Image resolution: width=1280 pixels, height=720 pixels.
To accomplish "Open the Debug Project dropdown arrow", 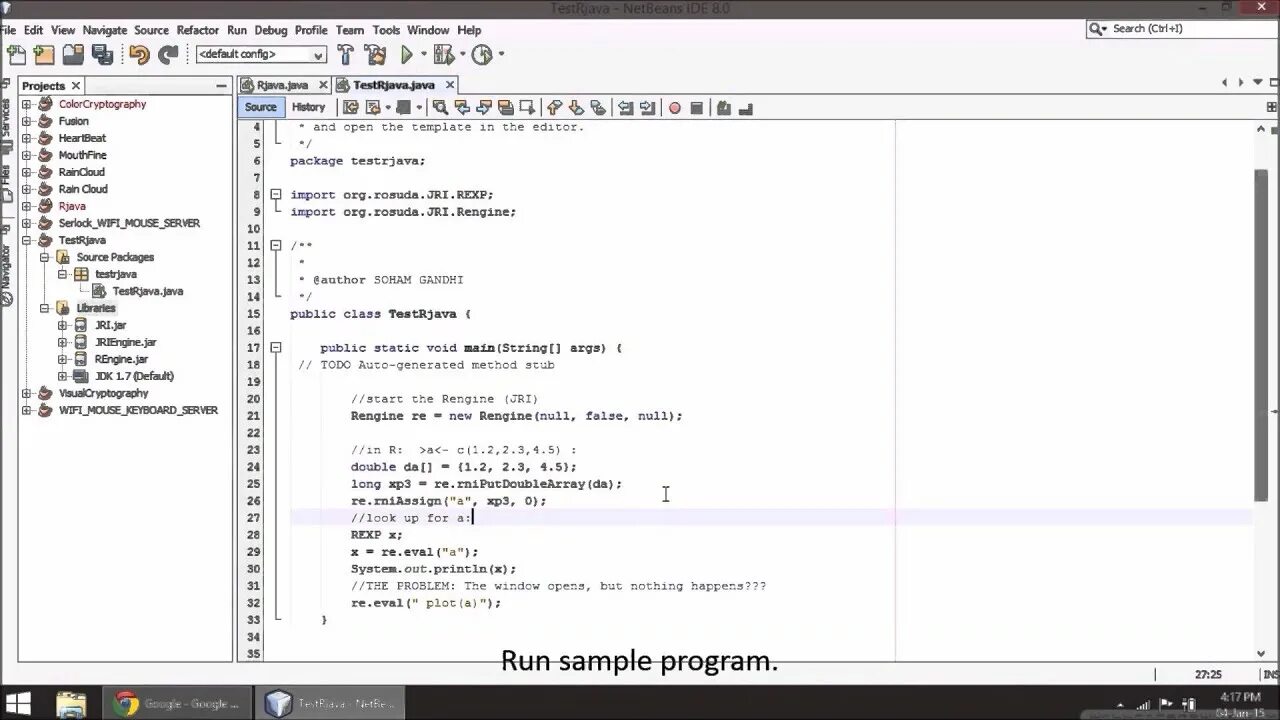I will coord(462,55).
